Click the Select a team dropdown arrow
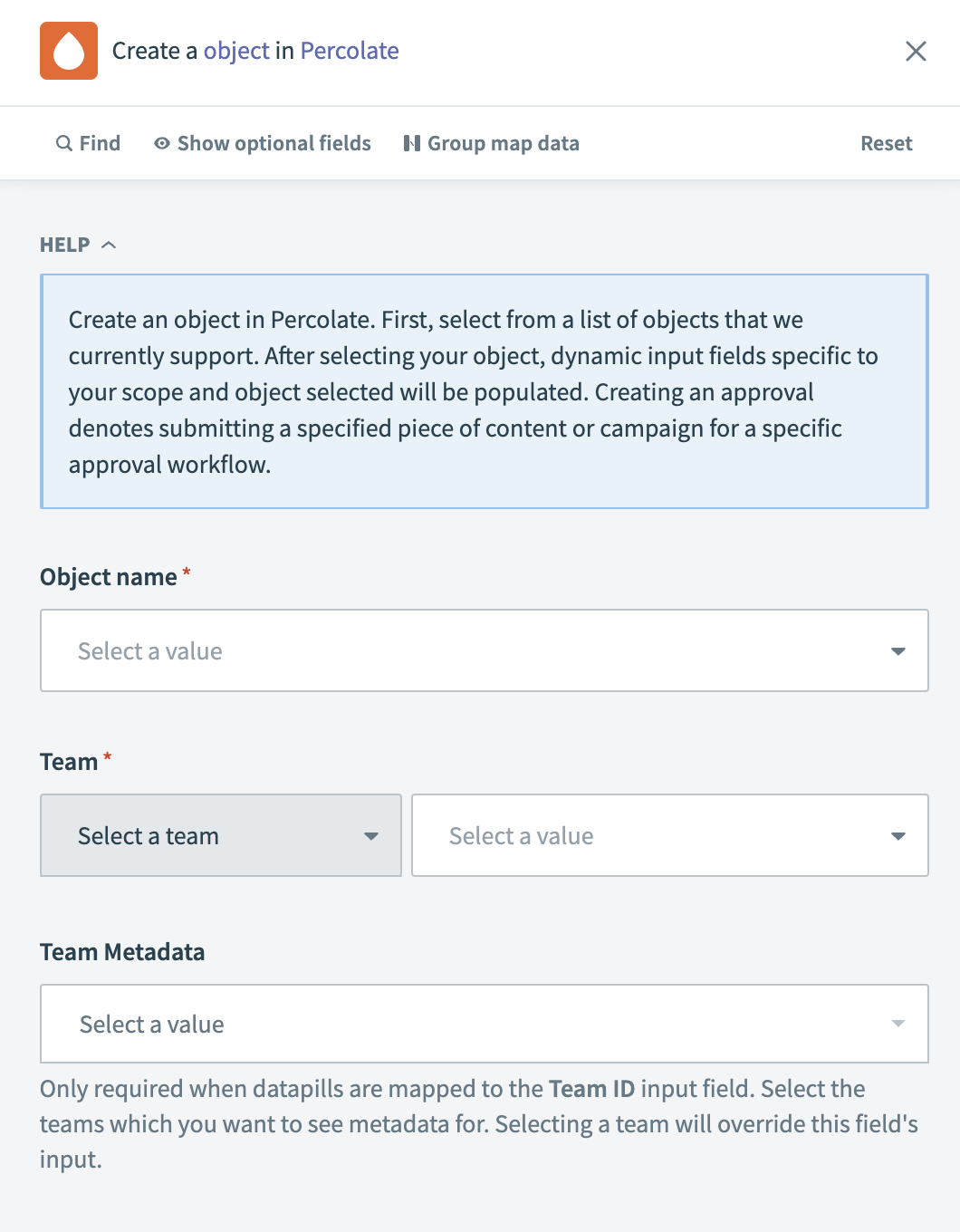Screen dimensions: 960x1232 (x=370, y=835)
